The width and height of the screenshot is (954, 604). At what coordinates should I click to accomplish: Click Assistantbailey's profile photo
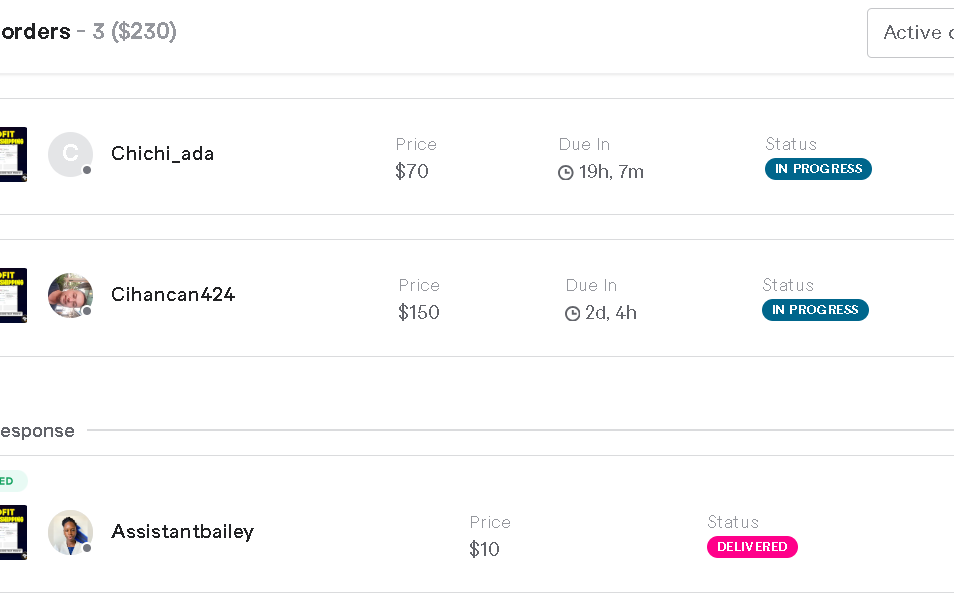pyautogui.click(x=70, y=532)
